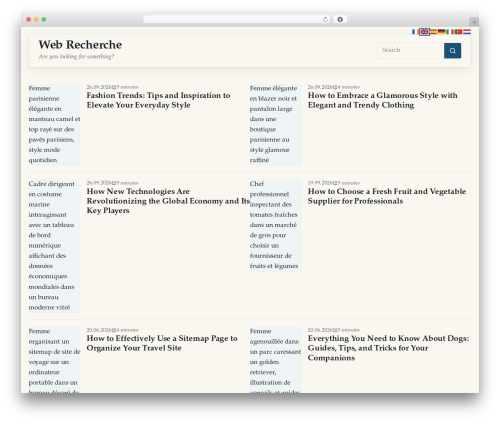Screen dimensions: 500x423
Task: Focus the Search input field
Action: pos(410,50)
